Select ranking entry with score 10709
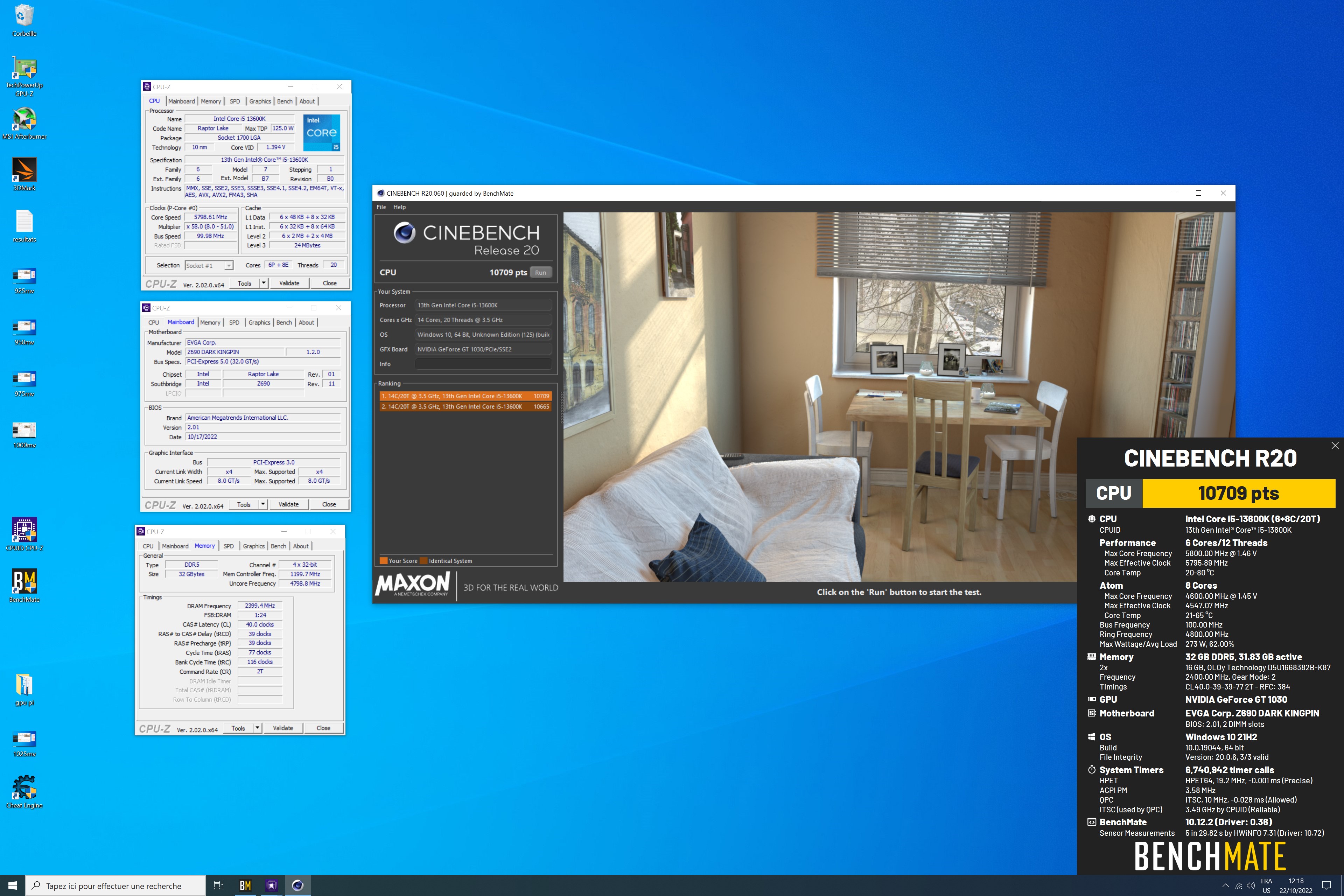Image resolution: width=1344 pixels, height=896 pixels. pos(465,396)
